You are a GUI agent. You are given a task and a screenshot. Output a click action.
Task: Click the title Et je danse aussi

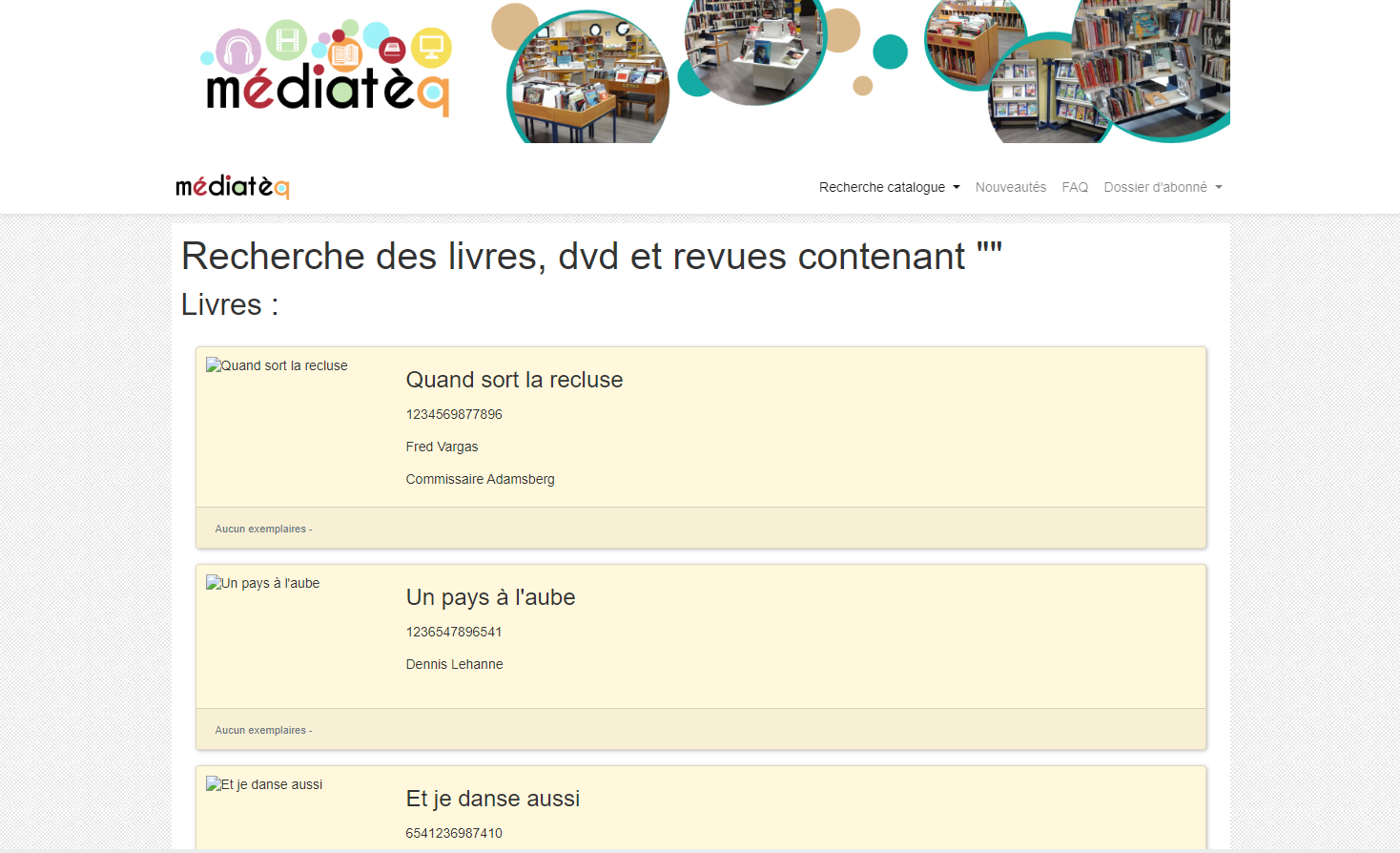[x=492, y=799]
